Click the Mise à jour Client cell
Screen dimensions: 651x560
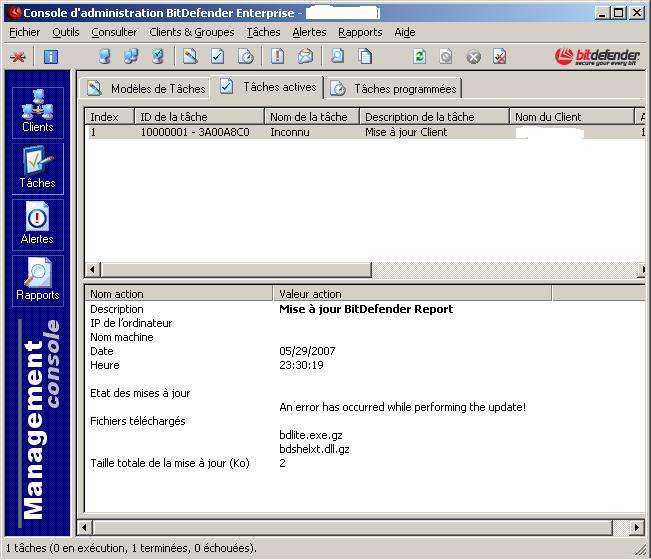coord(406,132)
